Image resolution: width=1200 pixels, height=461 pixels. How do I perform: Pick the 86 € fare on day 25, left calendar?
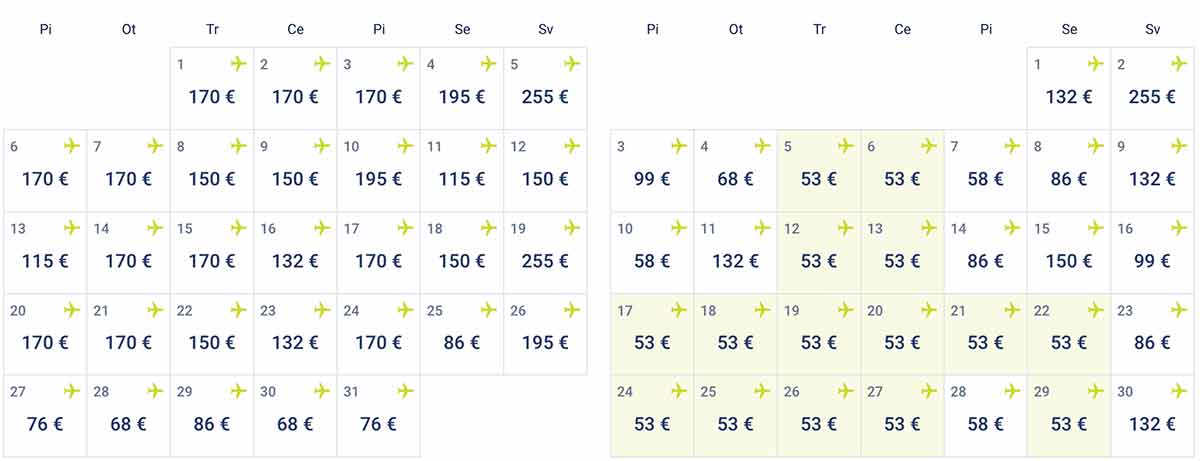point(461,343)
